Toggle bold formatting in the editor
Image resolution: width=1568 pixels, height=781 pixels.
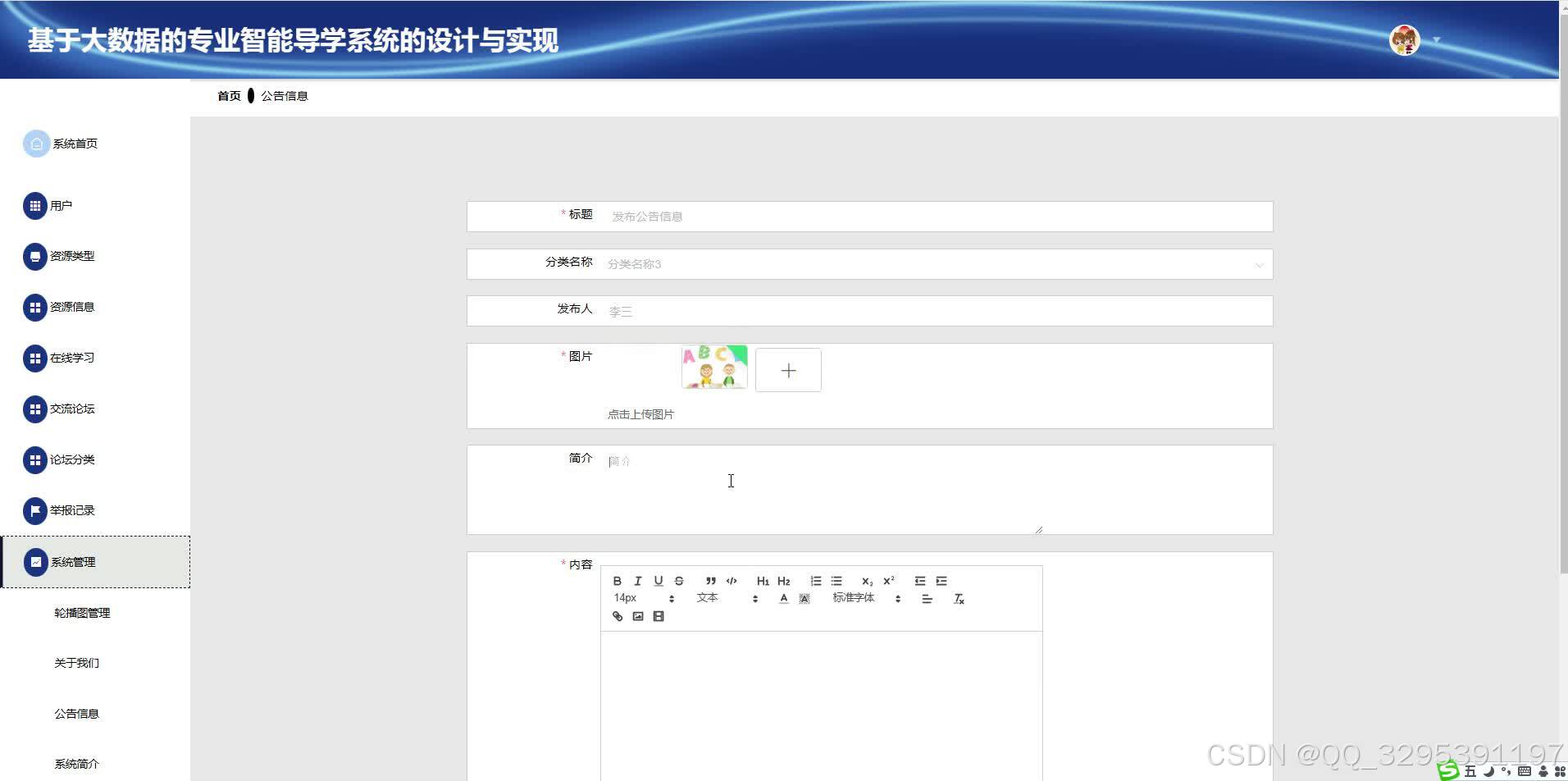(x=618, y=581)
